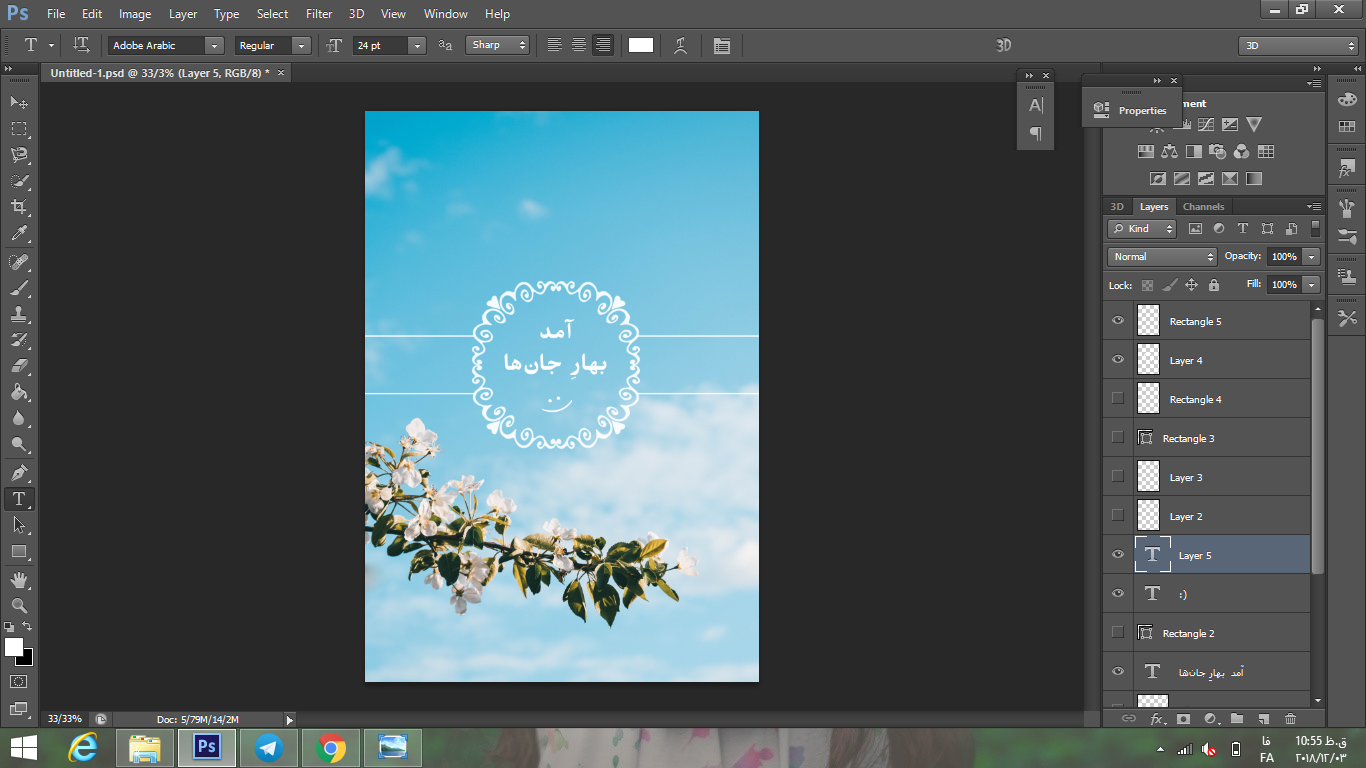The image size is (1366, 768).
Task: Switch to the 3D panel tab
Action: coord(1117,206)
